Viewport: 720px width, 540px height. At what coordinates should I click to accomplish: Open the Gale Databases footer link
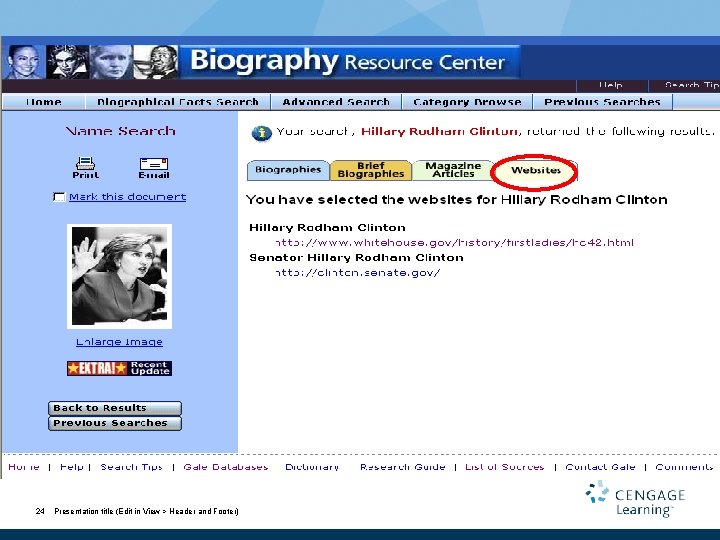point(225,467)
